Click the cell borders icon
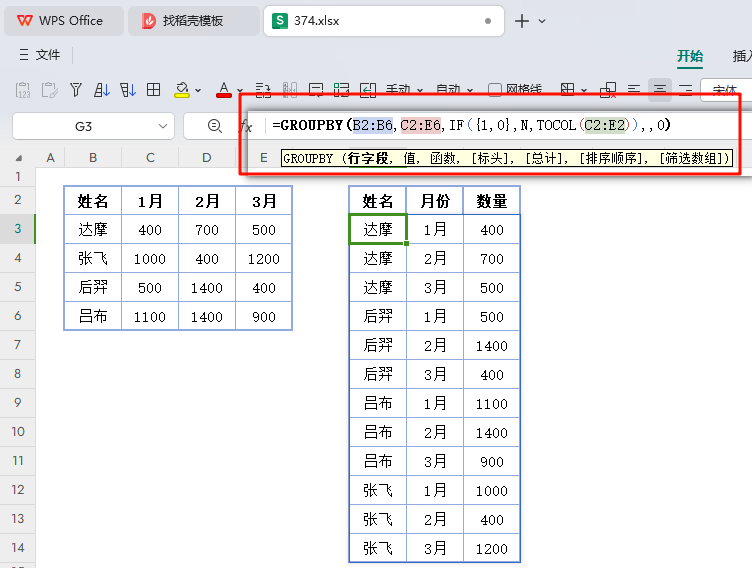Viewport: 752px width, 568px height. tap(567, 90)
